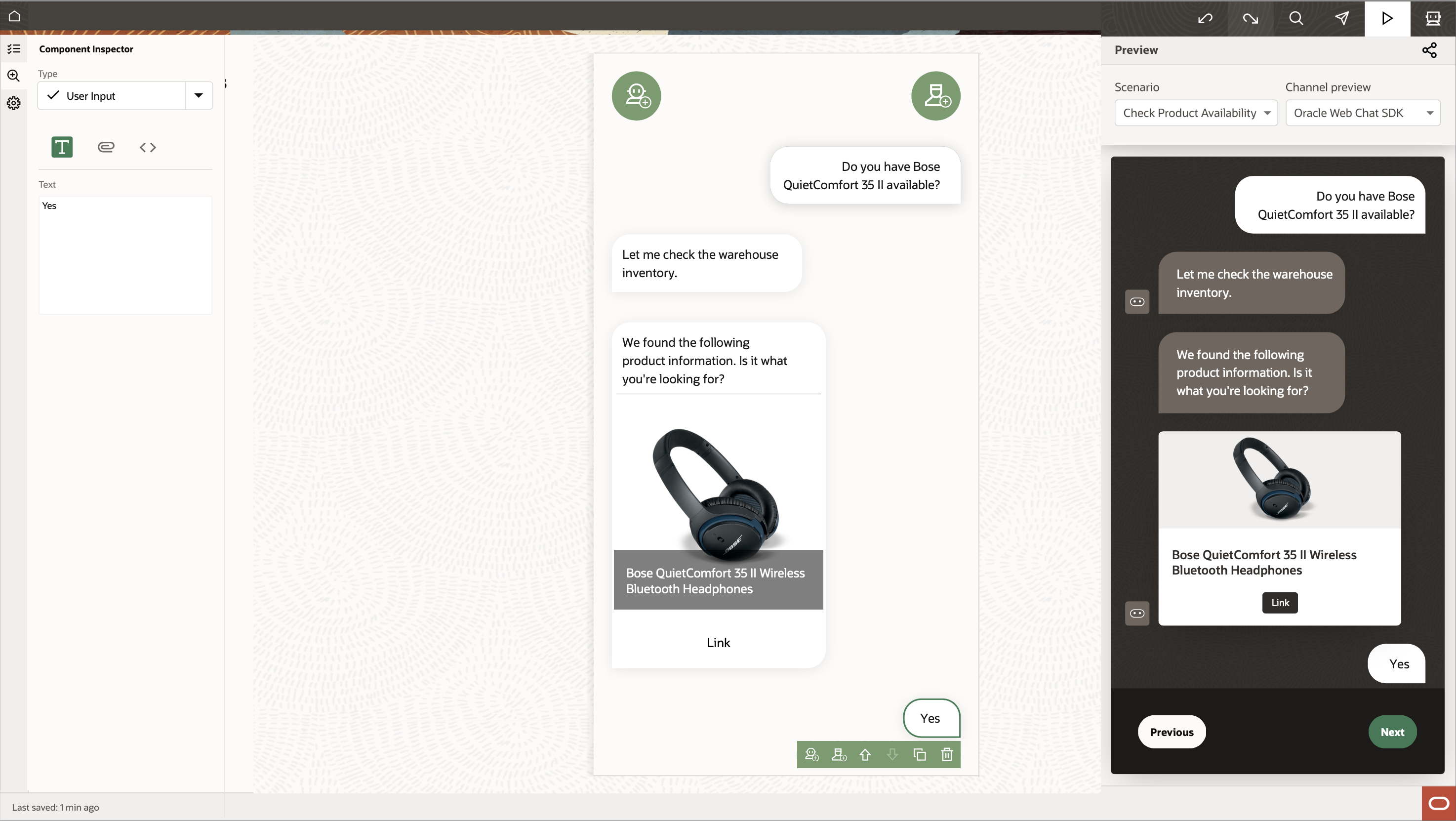
Task: Click the Text field containing Yes
Action: (125, 255)
